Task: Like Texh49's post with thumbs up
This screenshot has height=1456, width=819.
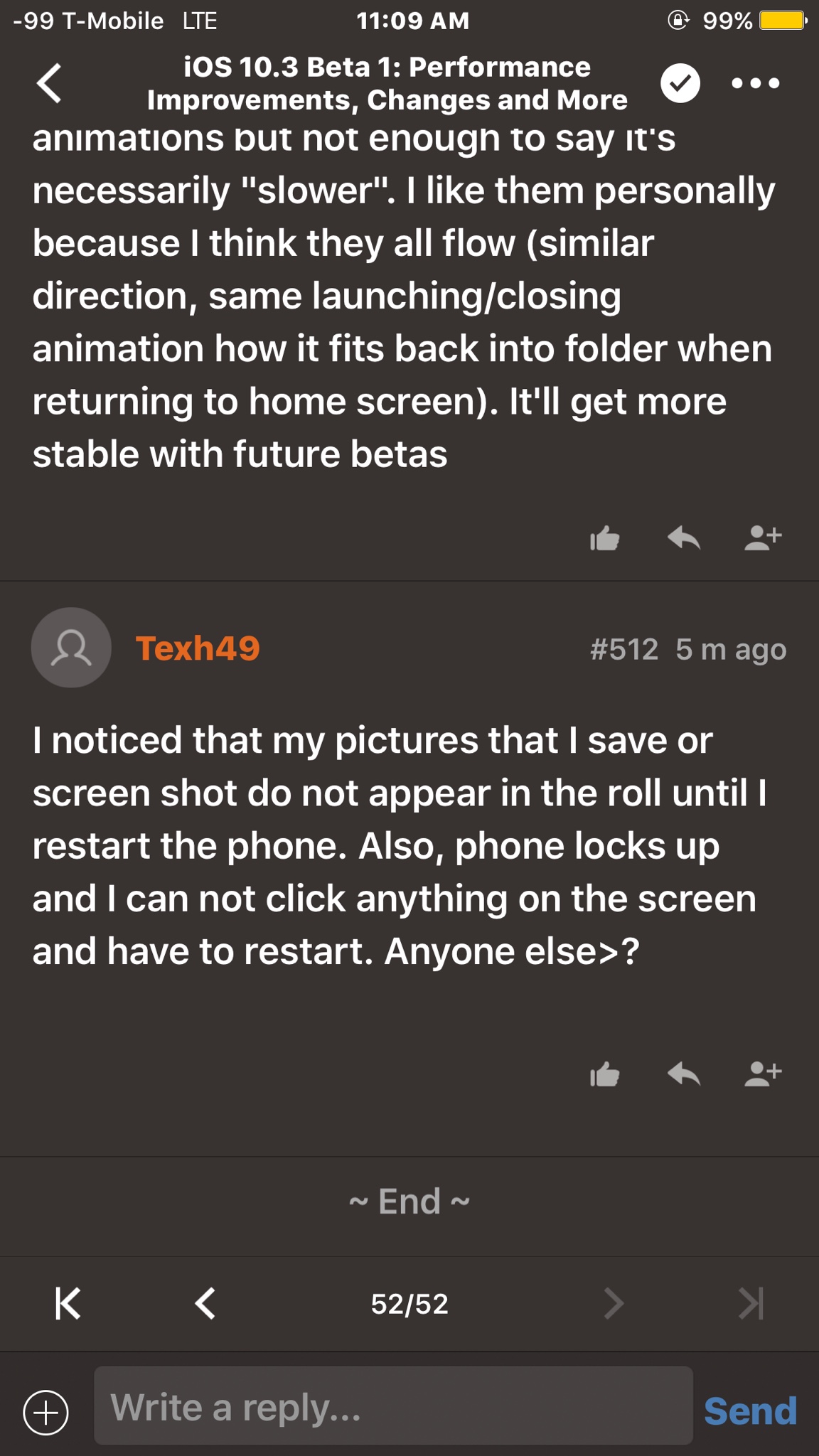Action: click(x=604, y=1074)
